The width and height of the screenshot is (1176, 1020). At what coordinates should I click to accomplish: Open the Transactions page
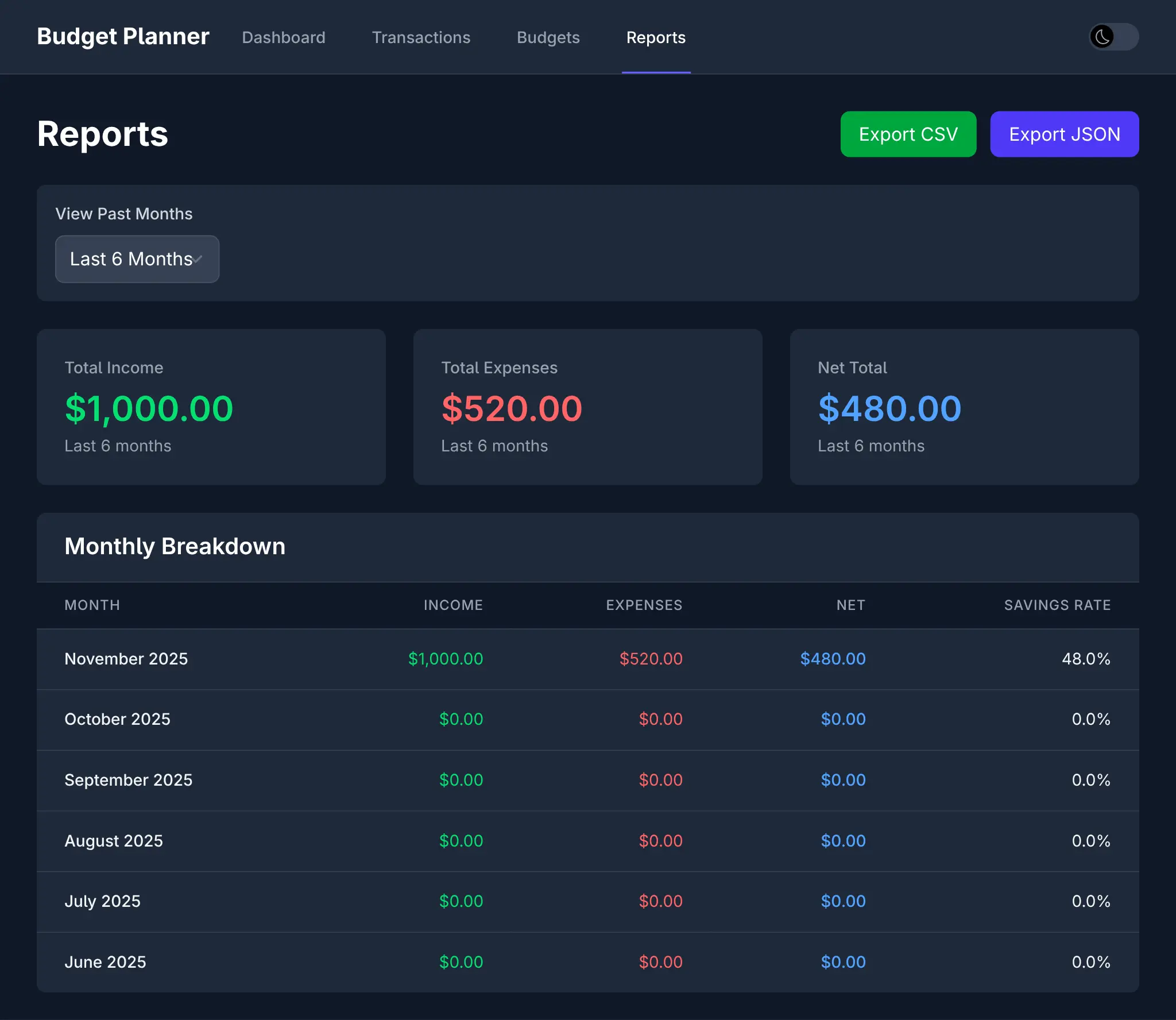(x=421, y=37)
